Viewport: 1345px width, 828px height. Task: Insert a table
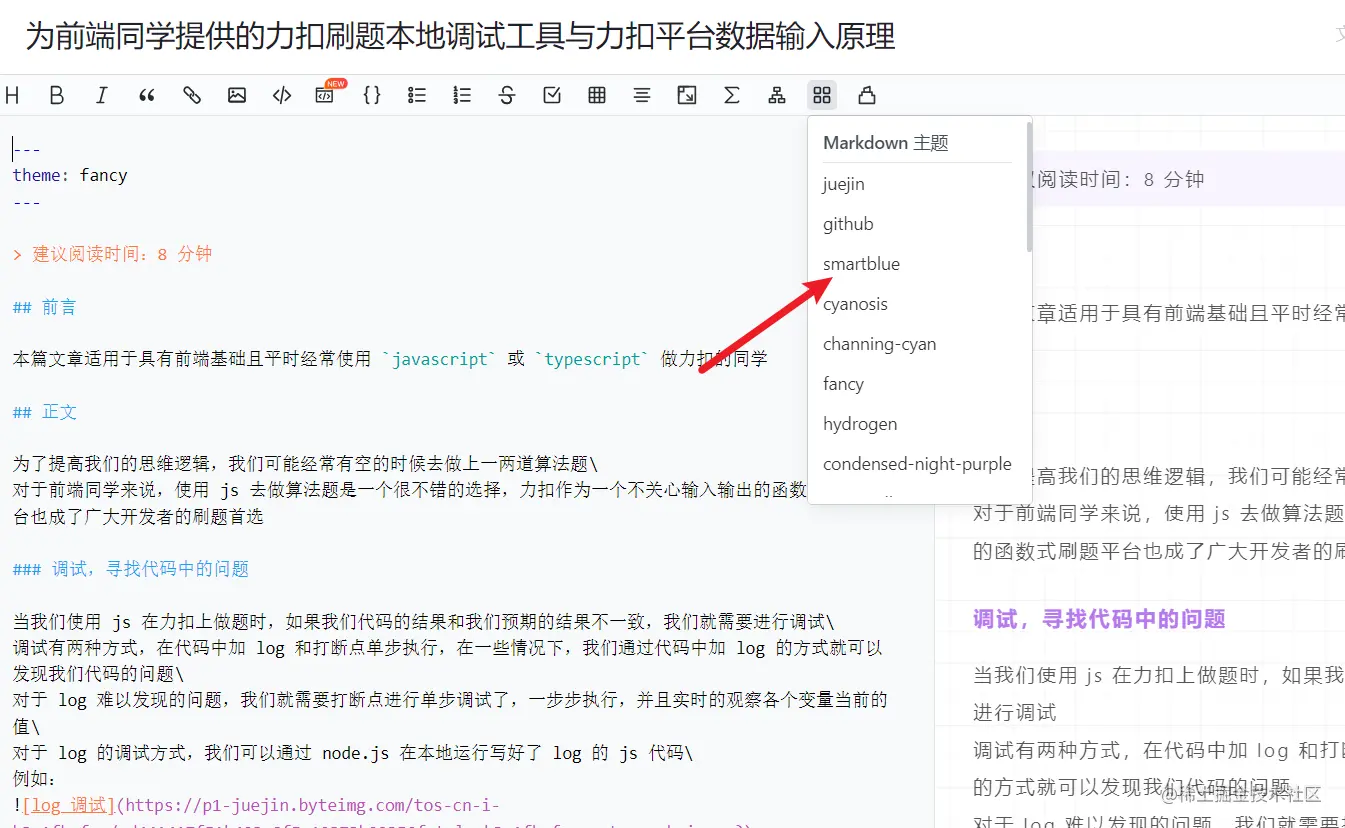pyautogui.click(x=597, y=95)
